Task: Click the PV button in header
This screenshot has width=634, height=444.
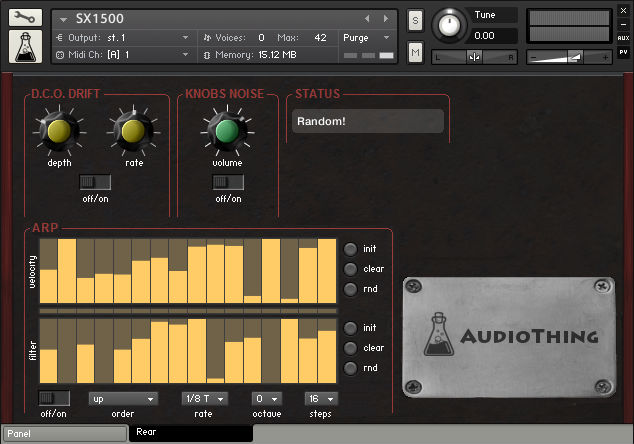Action: [x=623, y=51]
